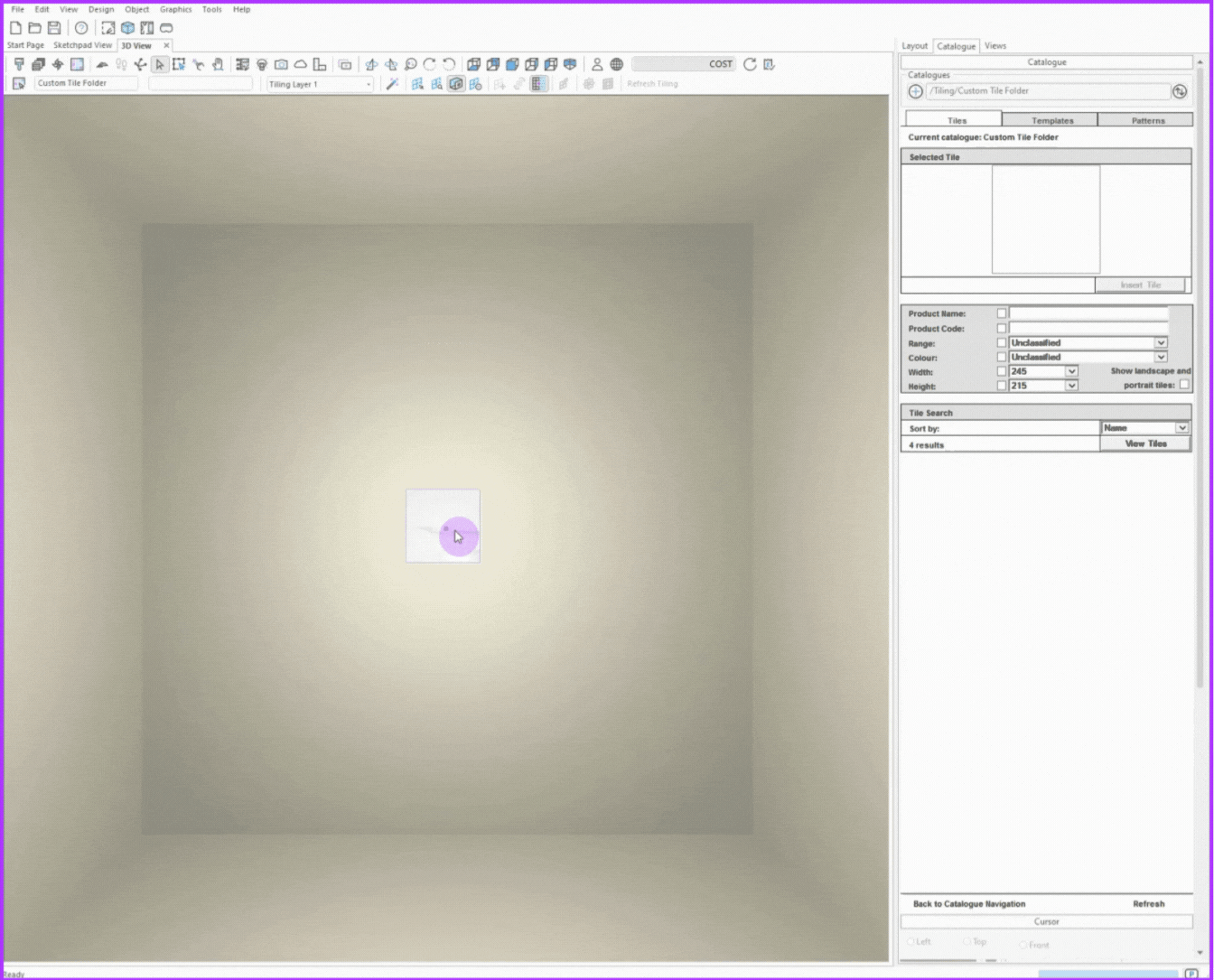
Task: Open the Range dropdown list
Action: click(x=1161, y=343)
